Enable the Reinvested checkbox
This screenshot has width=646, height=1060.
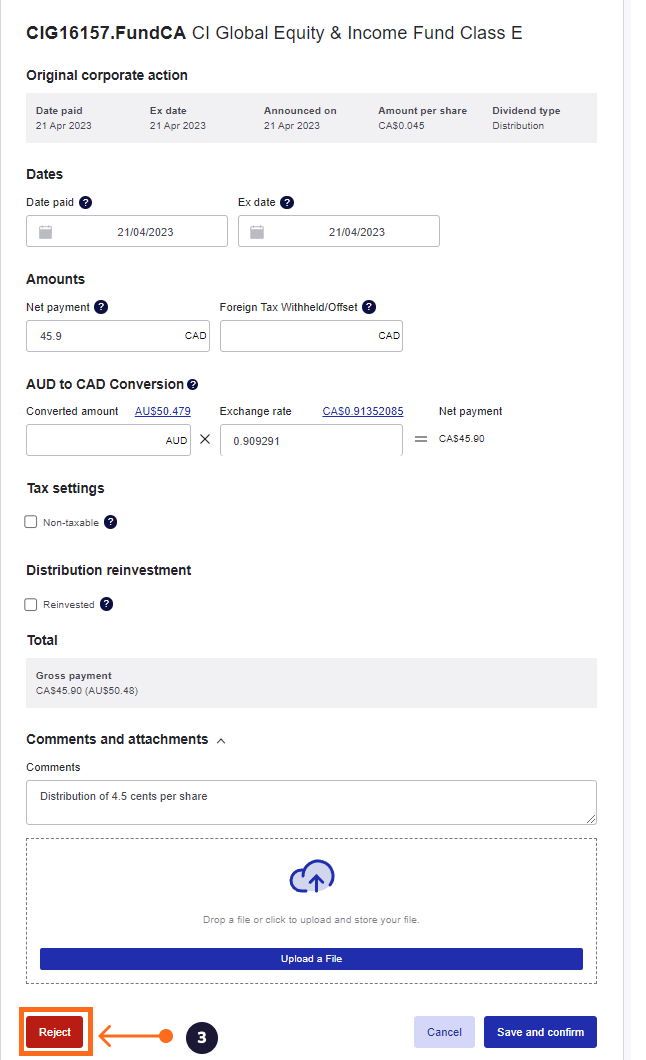[x=30, y=604]
